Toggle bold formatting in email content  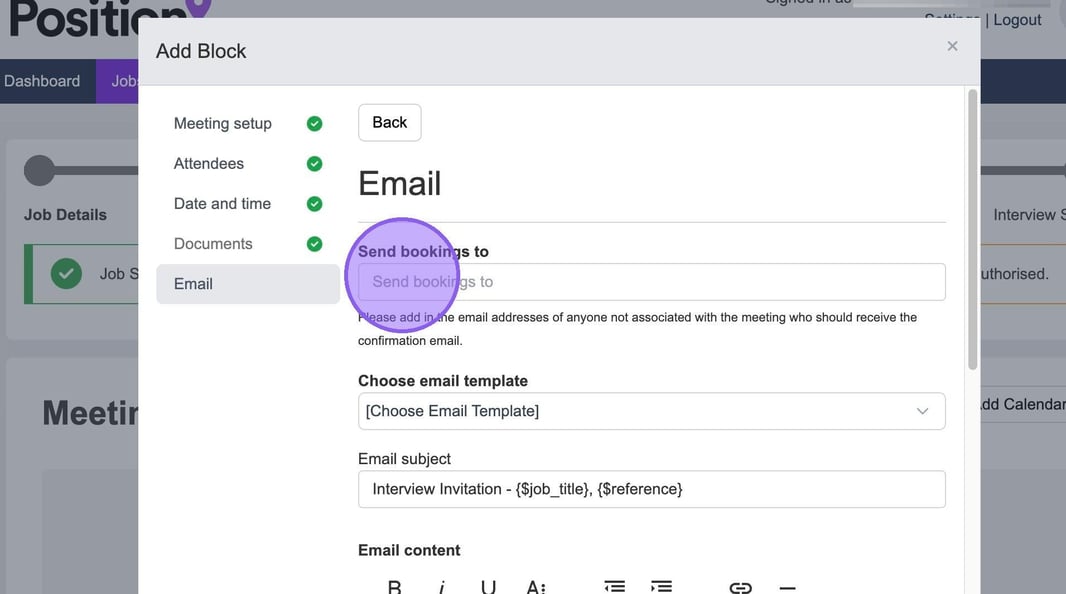coord(394,586)
